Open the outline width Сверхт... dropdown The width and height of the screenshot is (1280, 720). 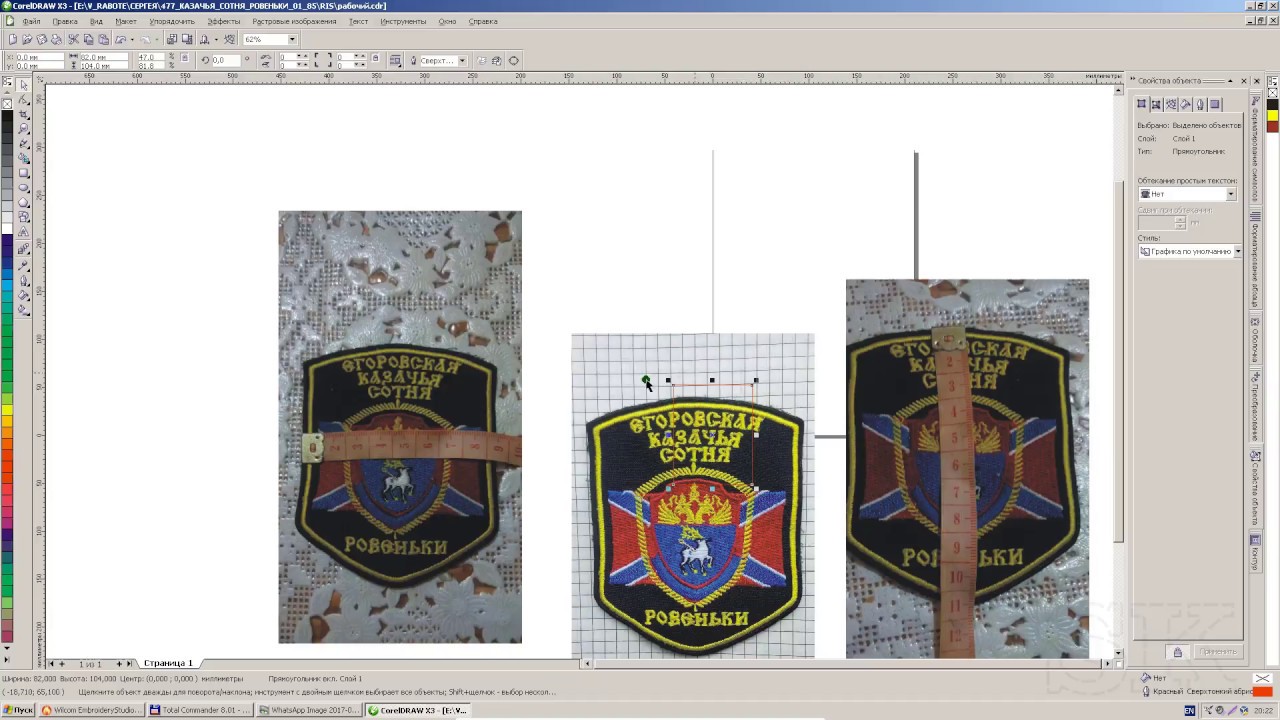click(462, 60)
